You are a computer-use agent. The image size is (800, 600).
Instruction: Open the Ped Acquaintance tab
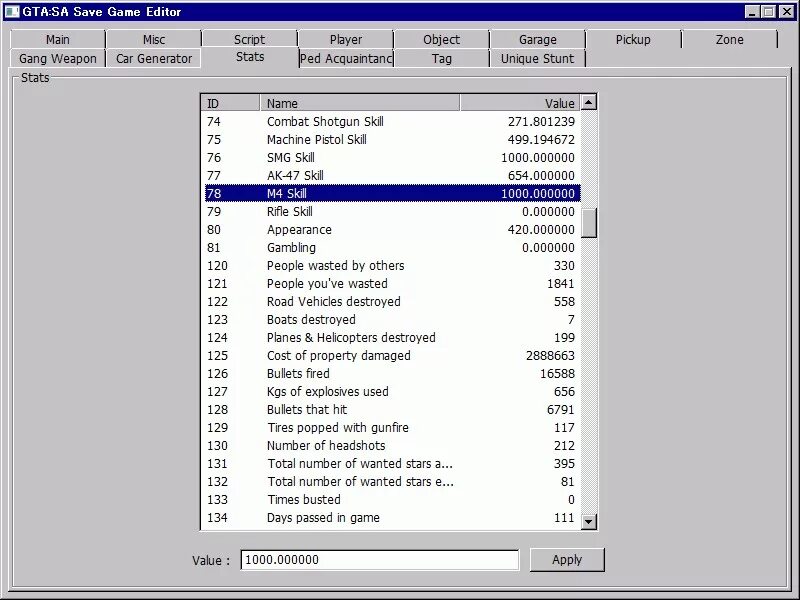click(x=345, y=58)
